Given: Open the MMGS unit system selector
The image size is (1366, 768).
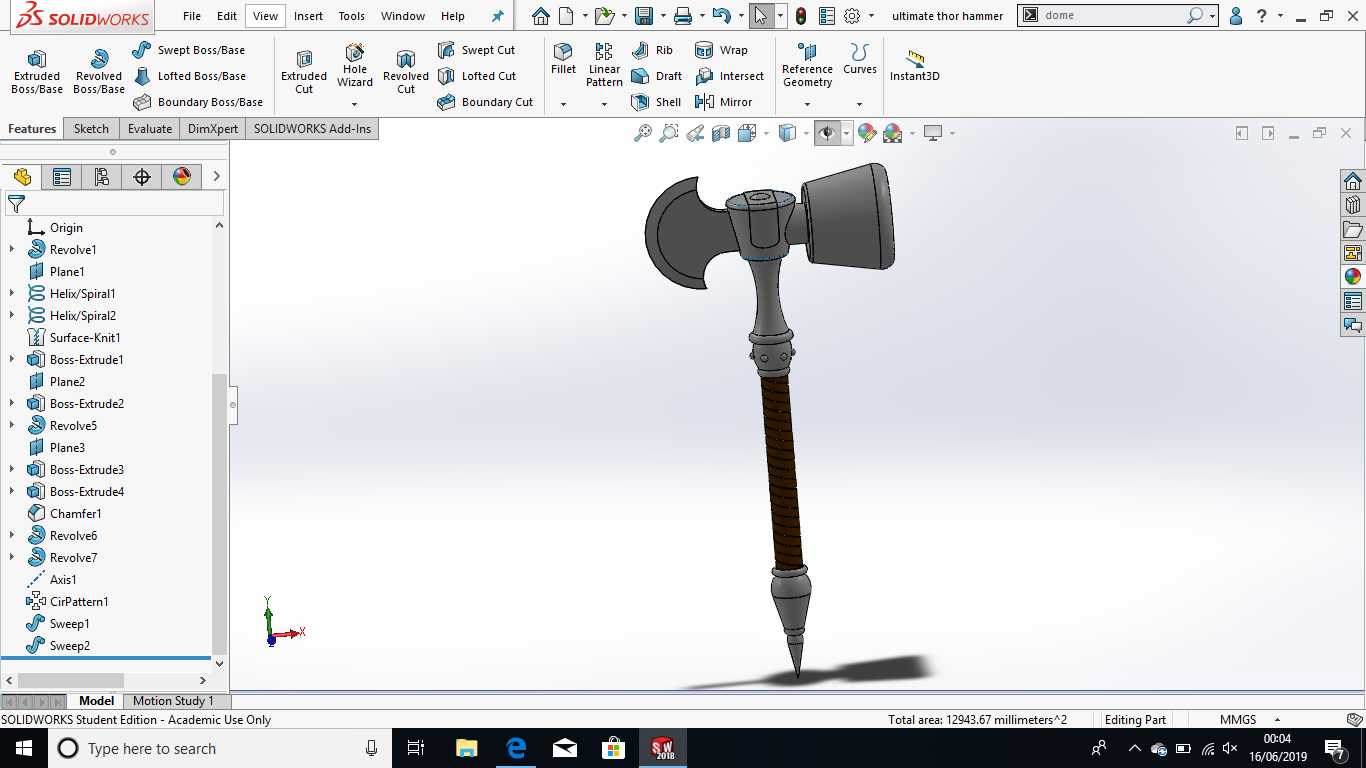Looking at the screenshot, I should coord(1250,720).
